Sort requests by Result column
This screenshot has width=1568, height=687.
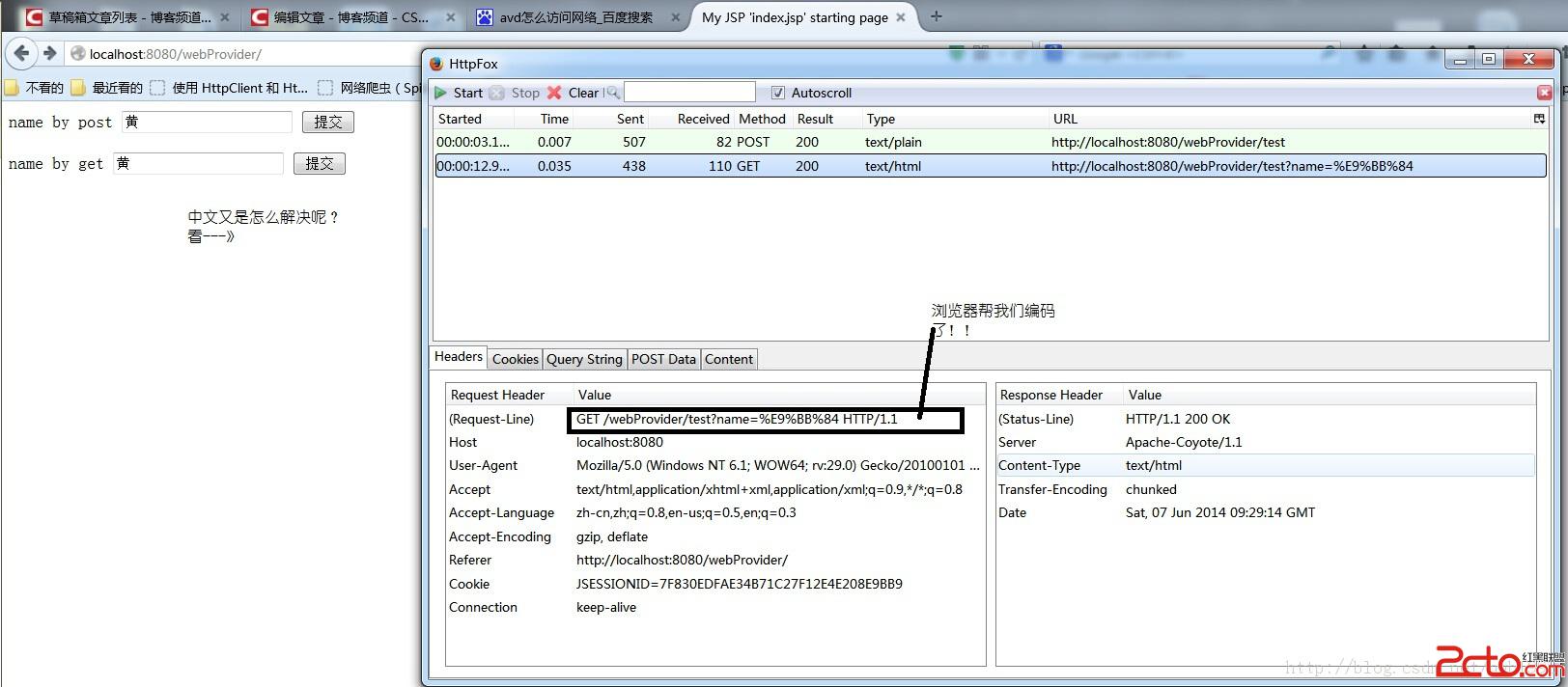point(826,119)
